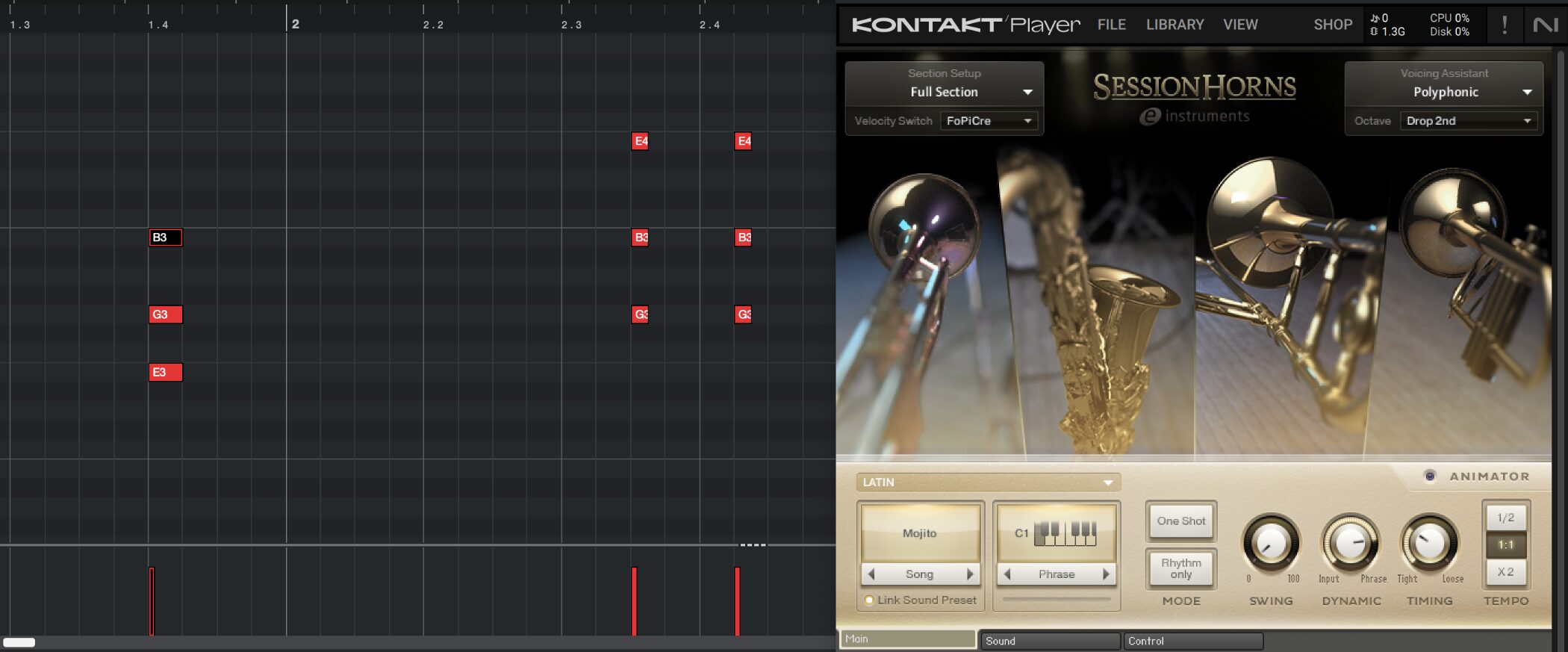Select the selected B3 note at 1.4
Screen dimensions: 1568x652
(x=165, y=237)
